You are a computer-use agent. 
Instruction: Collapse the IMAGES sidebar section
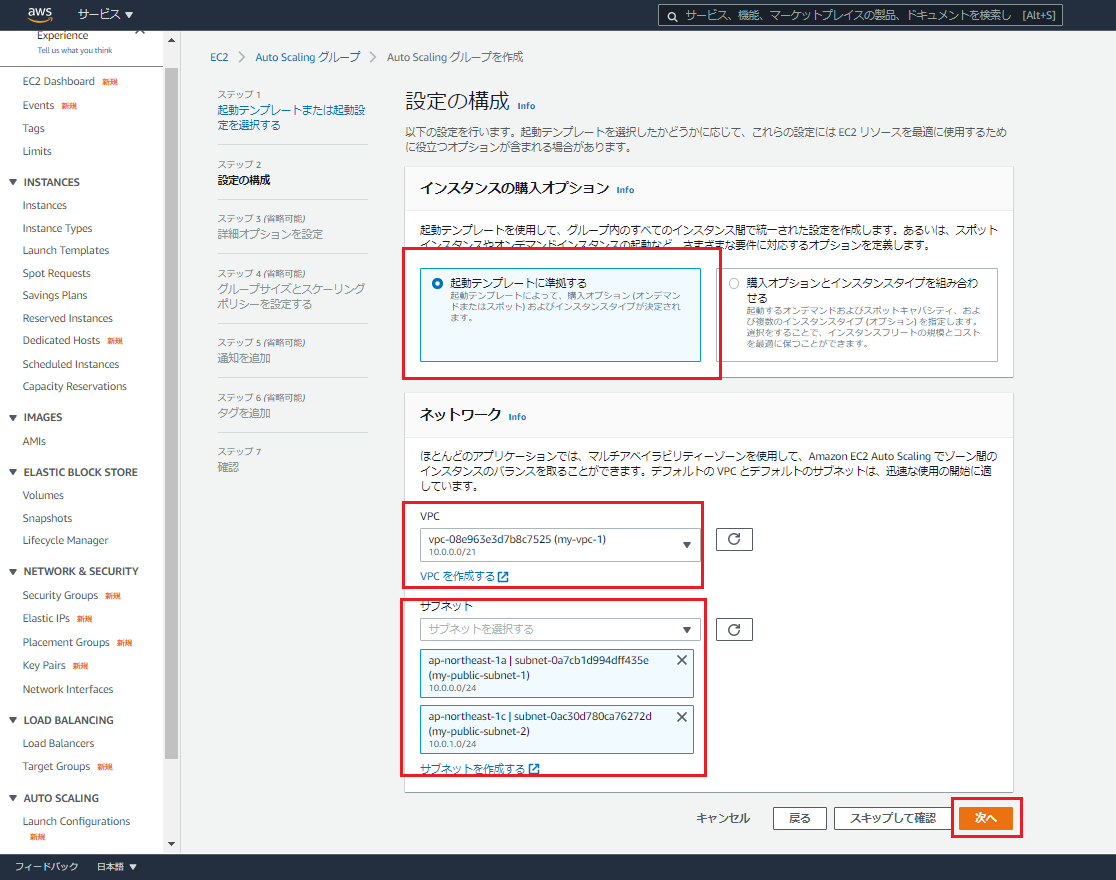[13, 417]
